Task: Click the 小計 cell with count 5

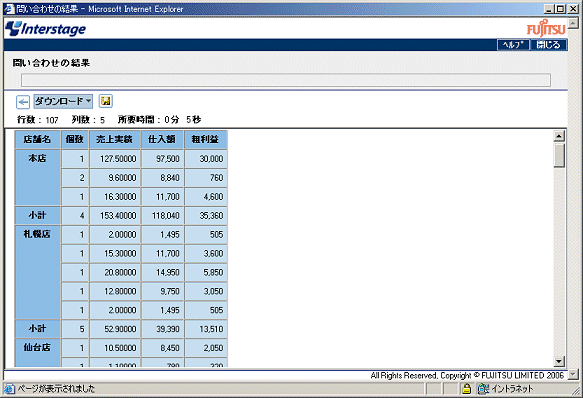Action: pyautogui.click(x=37, y=329)
